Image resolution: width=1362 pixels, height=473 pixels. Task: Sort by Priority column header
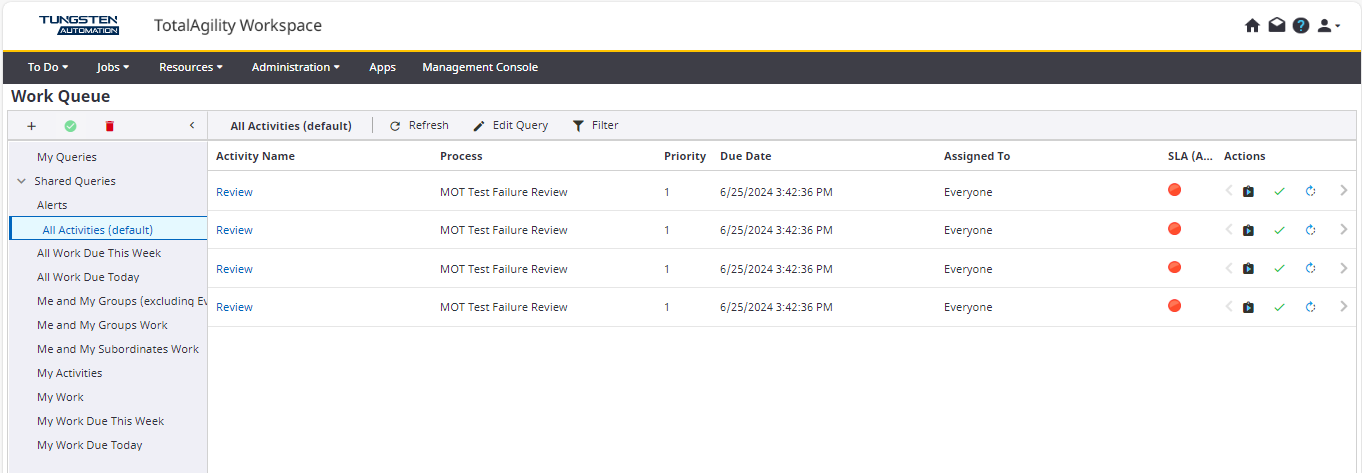685,156
